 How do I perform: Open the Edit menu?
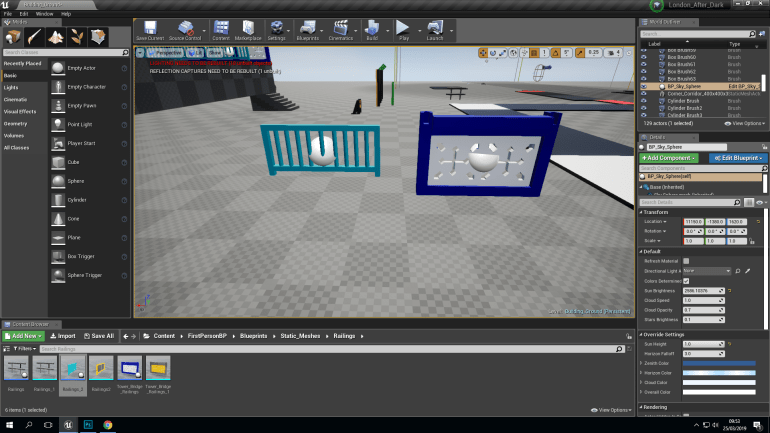click(24, 14)
